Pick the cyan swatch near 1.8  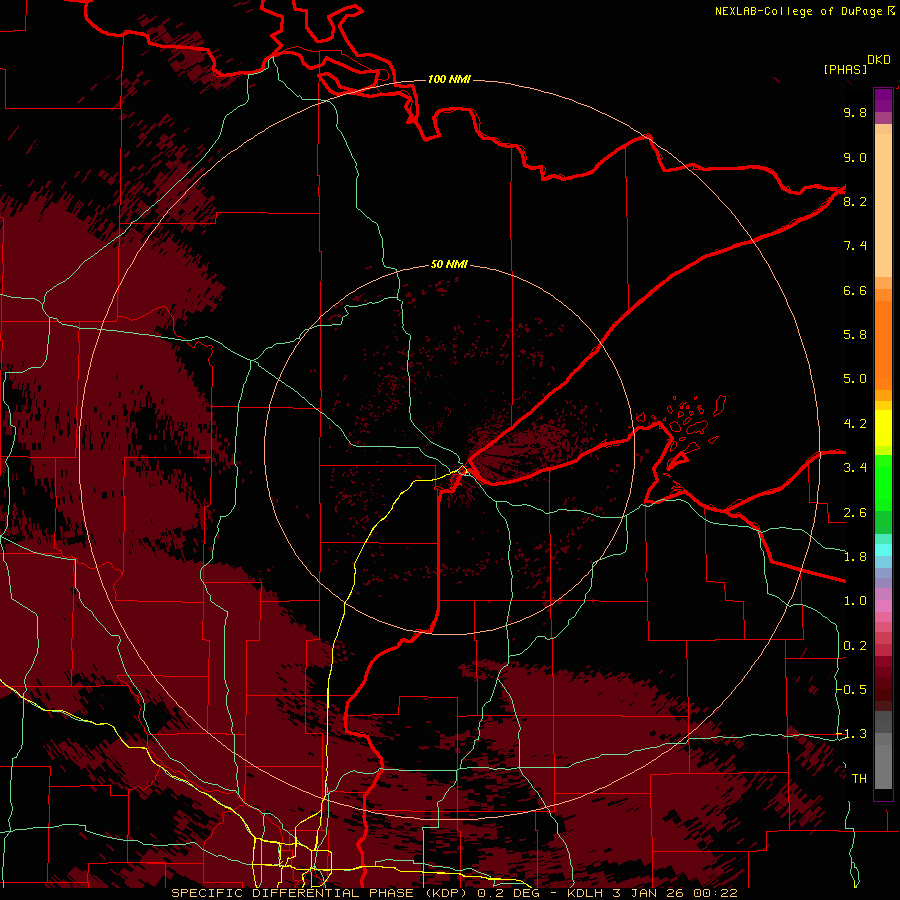click(883, 549)
